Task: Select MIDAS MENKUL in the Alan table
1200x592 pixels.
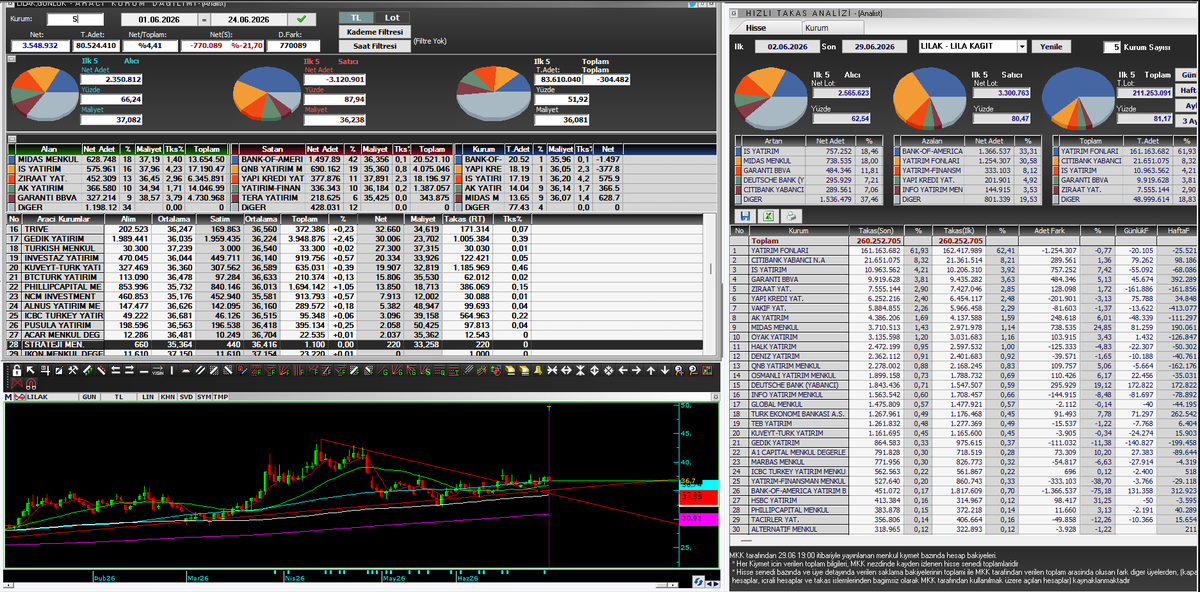Action: tap(117, 159)
